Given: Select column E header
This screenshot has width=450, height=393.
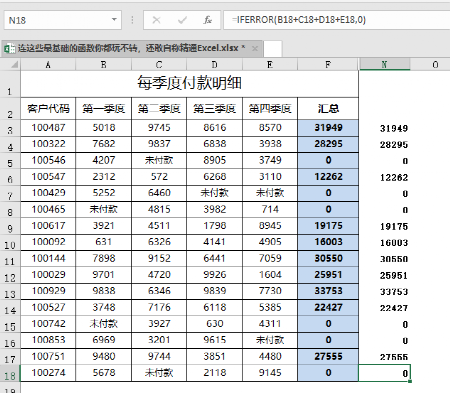Looking at the screenshot, I should point(270,65).
